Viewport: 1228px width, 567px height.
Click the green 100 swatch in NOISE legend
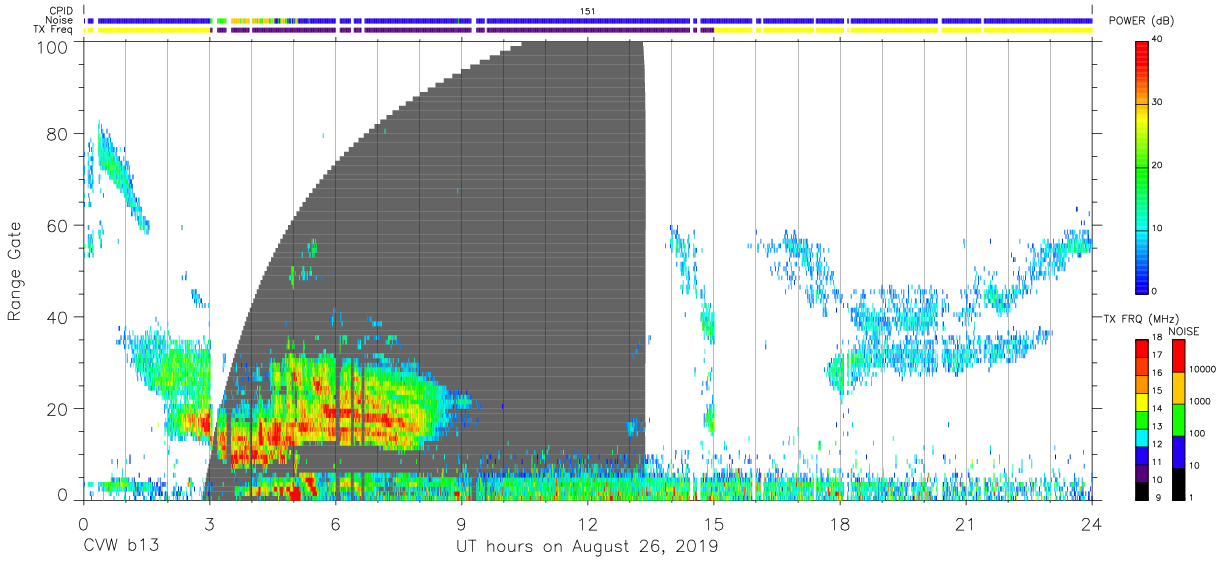[x=1178, y=420]
